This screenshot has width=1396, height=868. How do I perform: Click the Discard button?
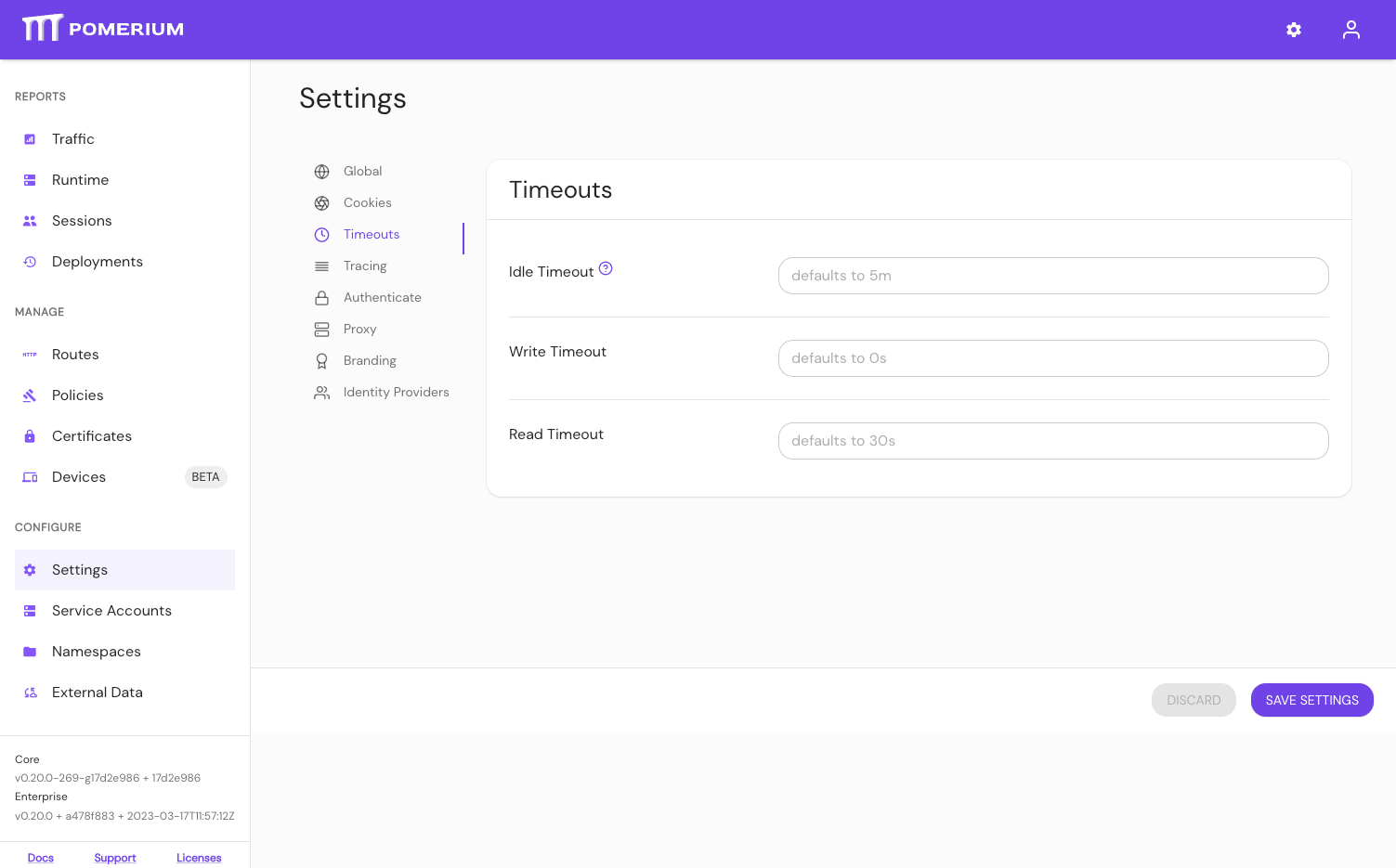click(x=1194, y=700)
